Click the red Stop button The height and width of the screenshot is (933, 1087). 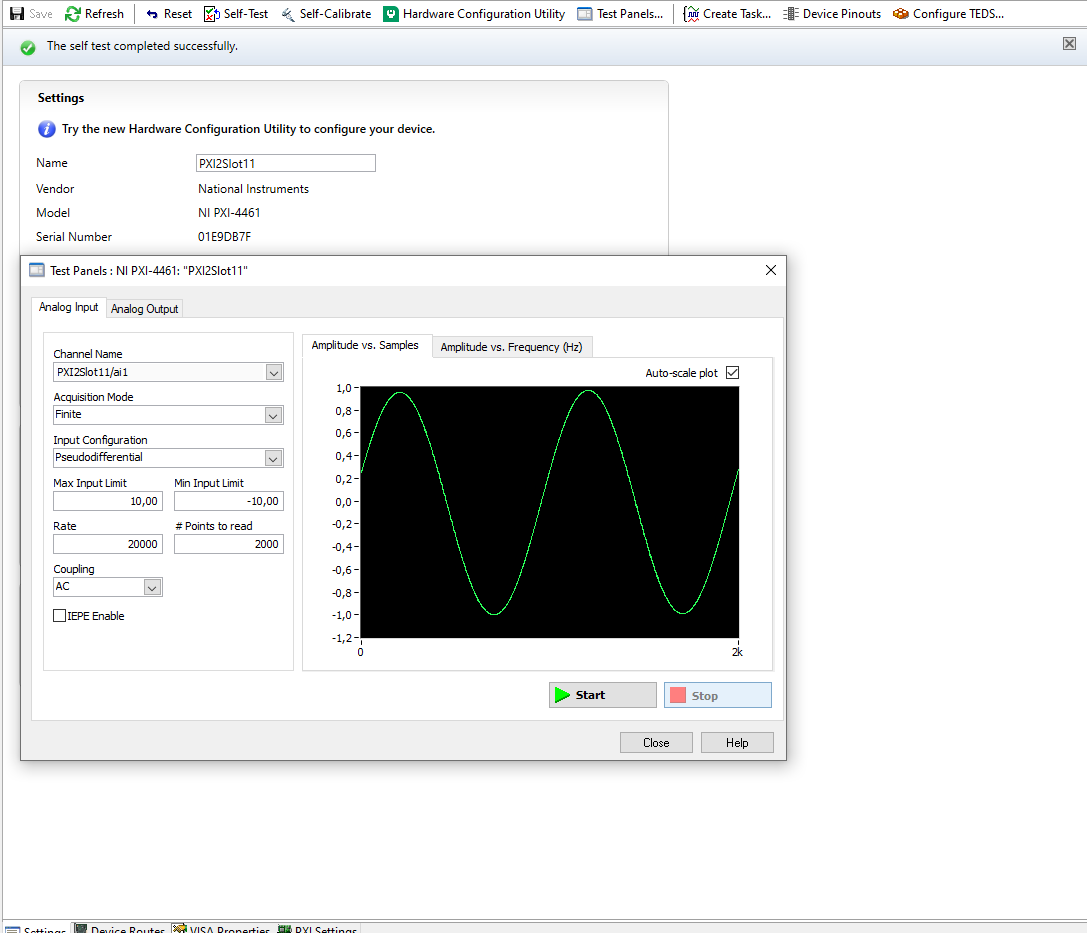click(718, 695)
